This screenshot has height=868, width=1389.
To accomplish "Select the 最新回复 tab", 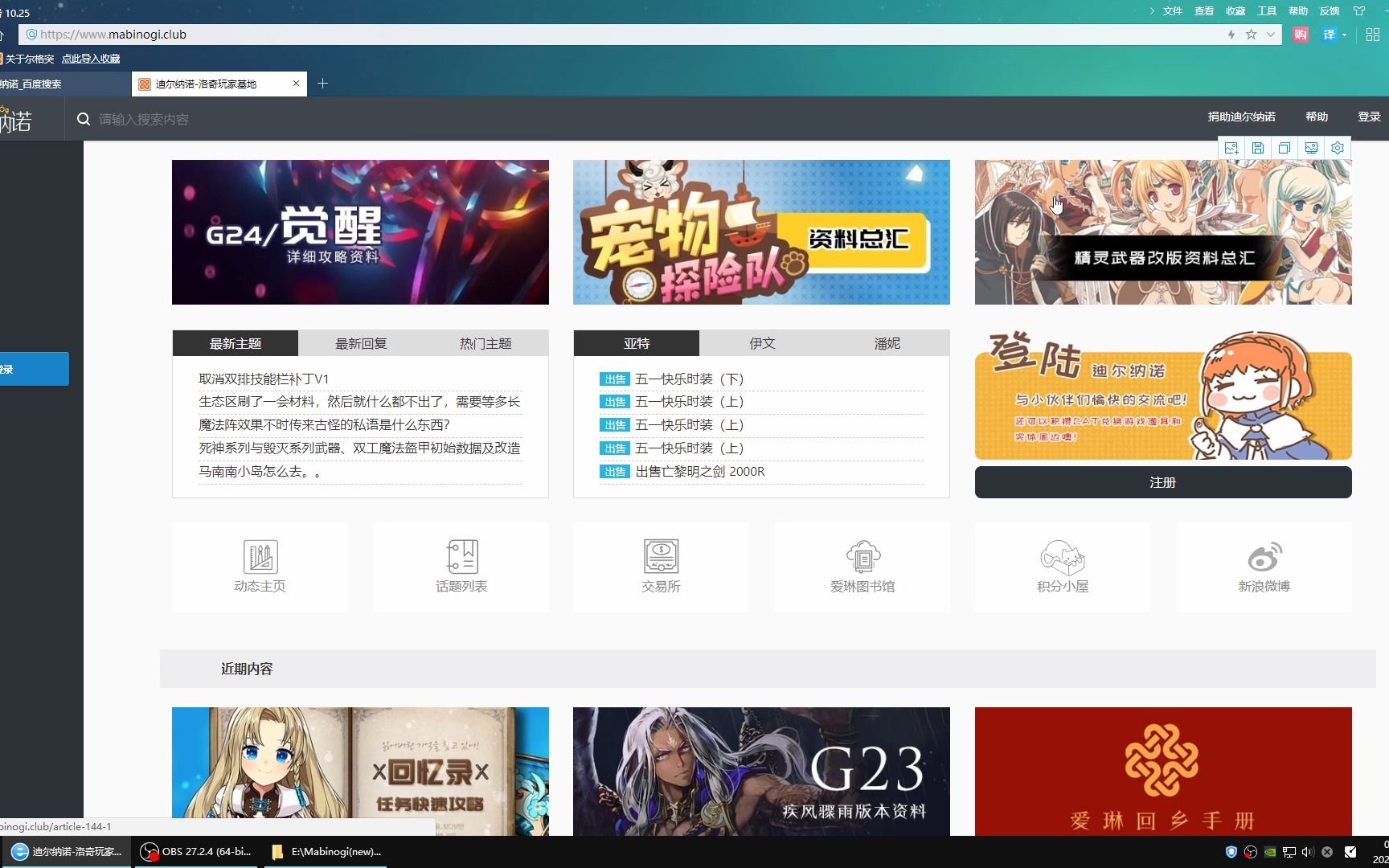I will pos(361,343).
